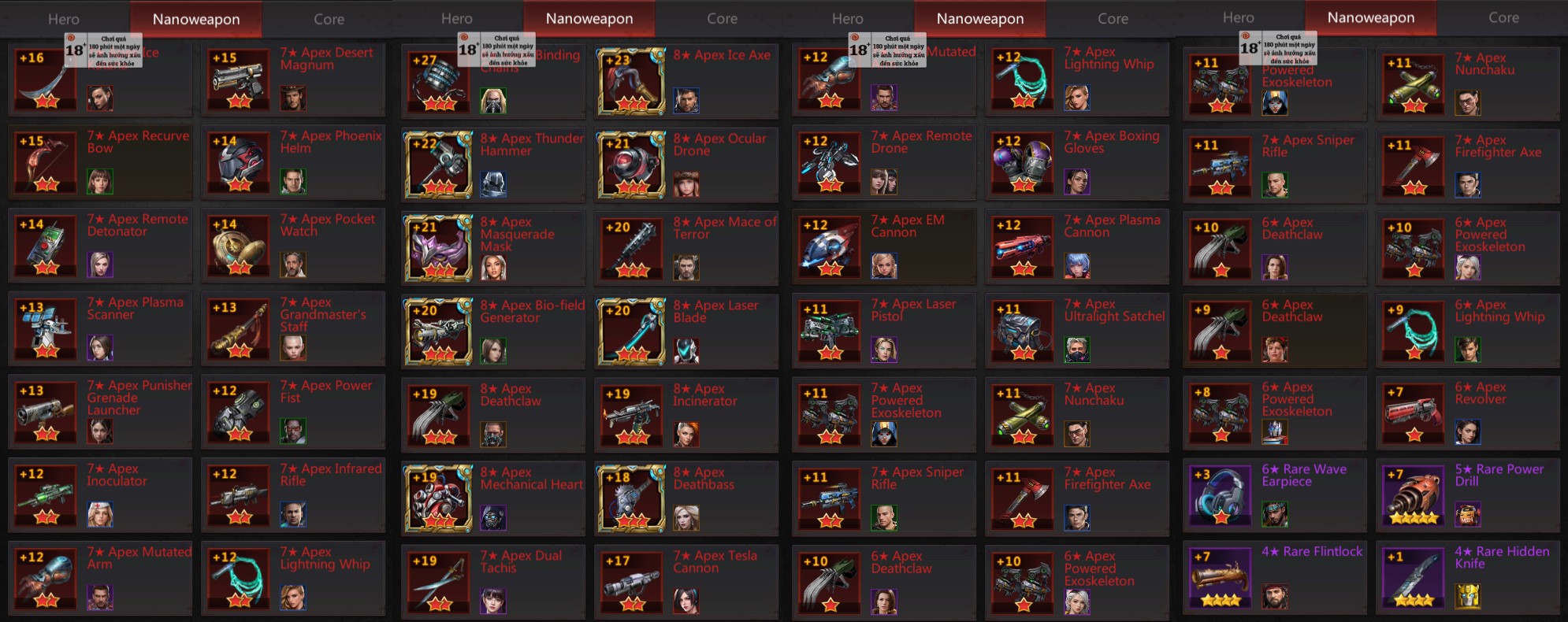1568x622 pixels.
Task: Switch to the leftmost Hero tab
Action: [x=64, y=19]
